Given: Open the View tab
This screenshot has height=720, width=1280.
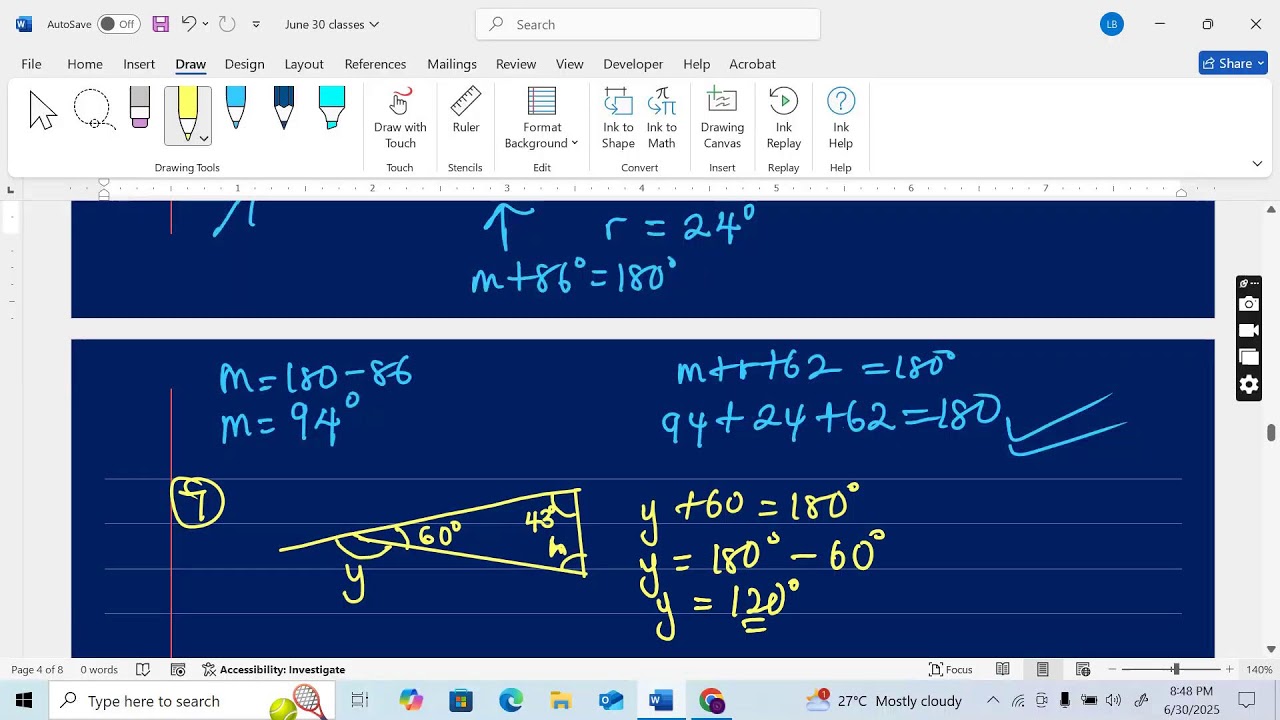Looking at the screenshot, I should (570, 64).
